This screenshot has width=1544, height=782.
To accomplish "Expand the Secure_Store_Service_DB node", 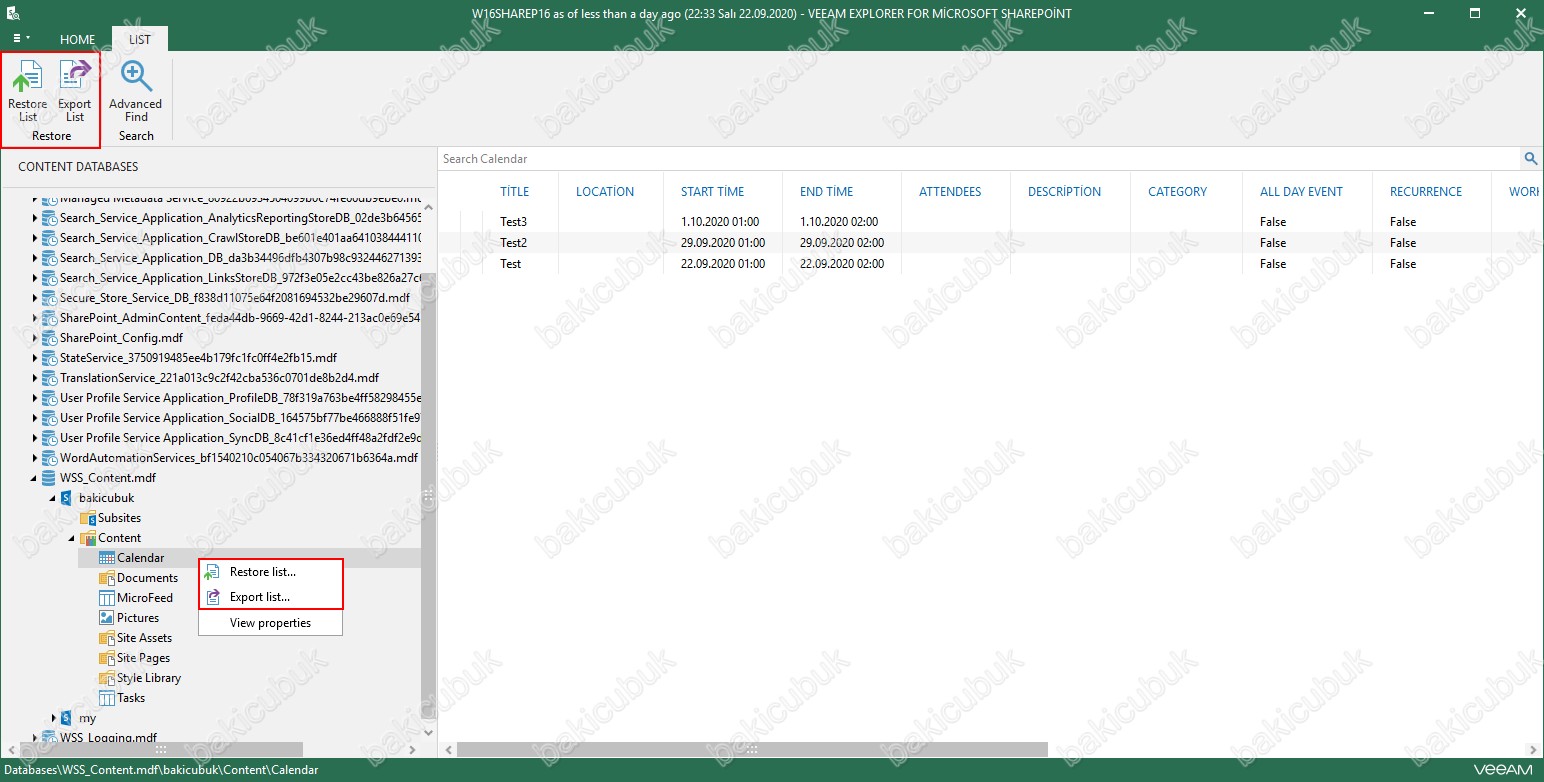I will coord(35,298).
